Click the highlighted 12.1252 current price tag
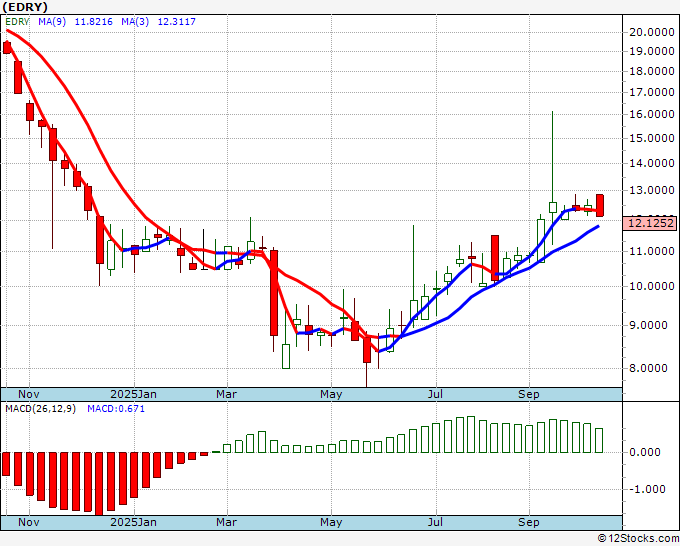The image size is (680, 546). [x=650, y=224]
